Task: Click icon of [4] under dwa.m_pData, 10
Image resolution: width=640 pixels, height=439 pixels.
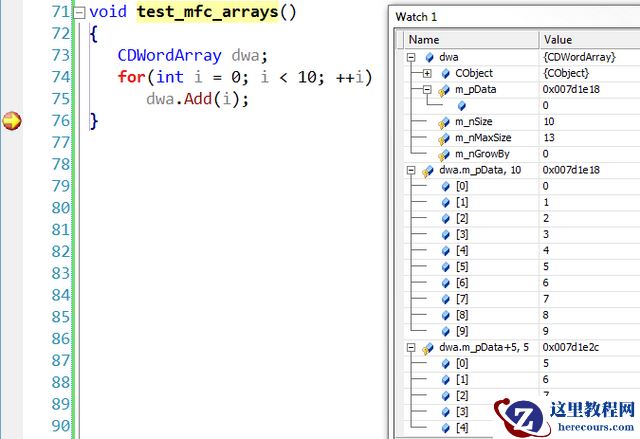Action: coord(446,251)
